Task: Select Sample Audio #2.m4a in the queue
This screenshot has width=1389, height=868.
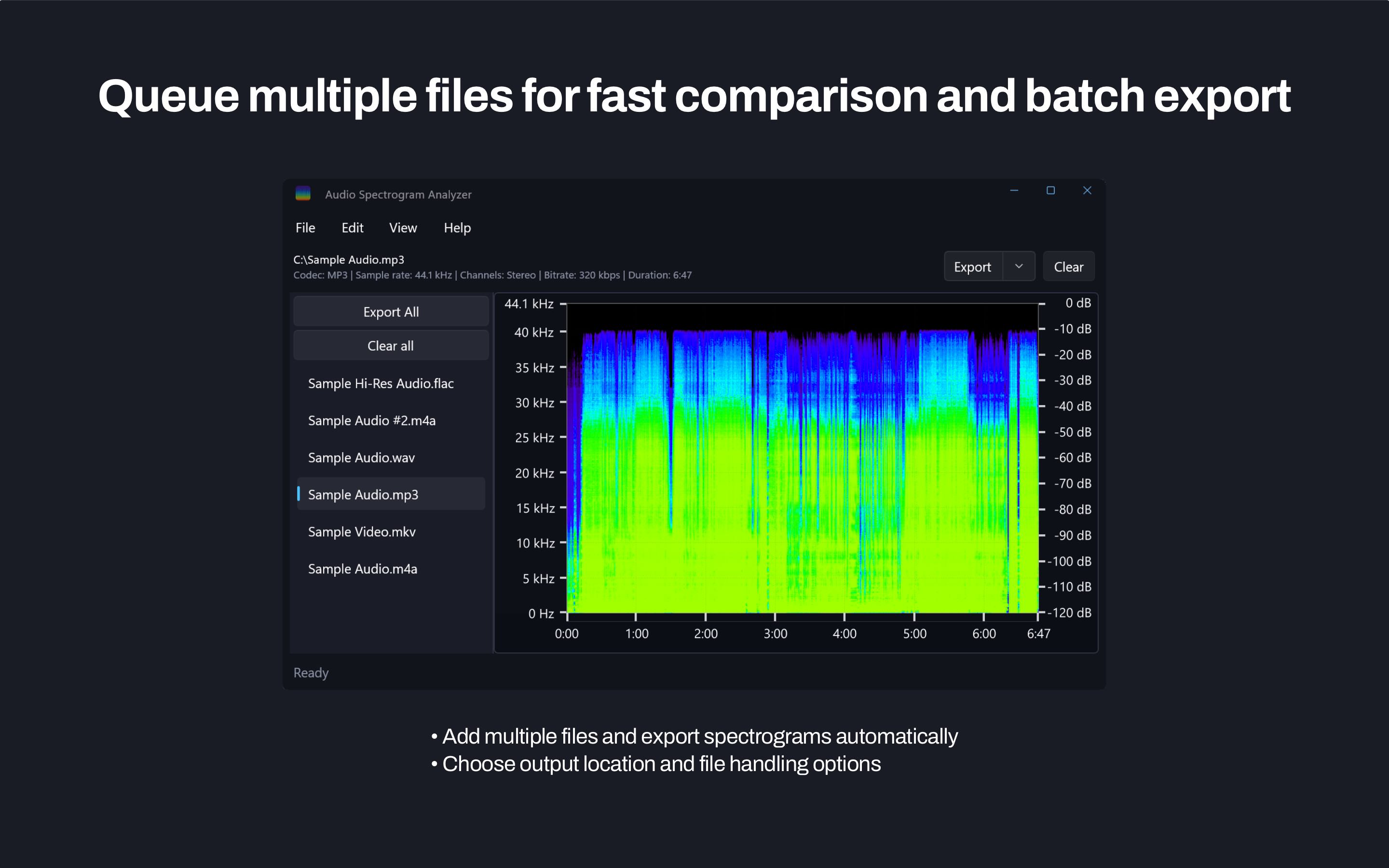Action: (x=391, y=420)
